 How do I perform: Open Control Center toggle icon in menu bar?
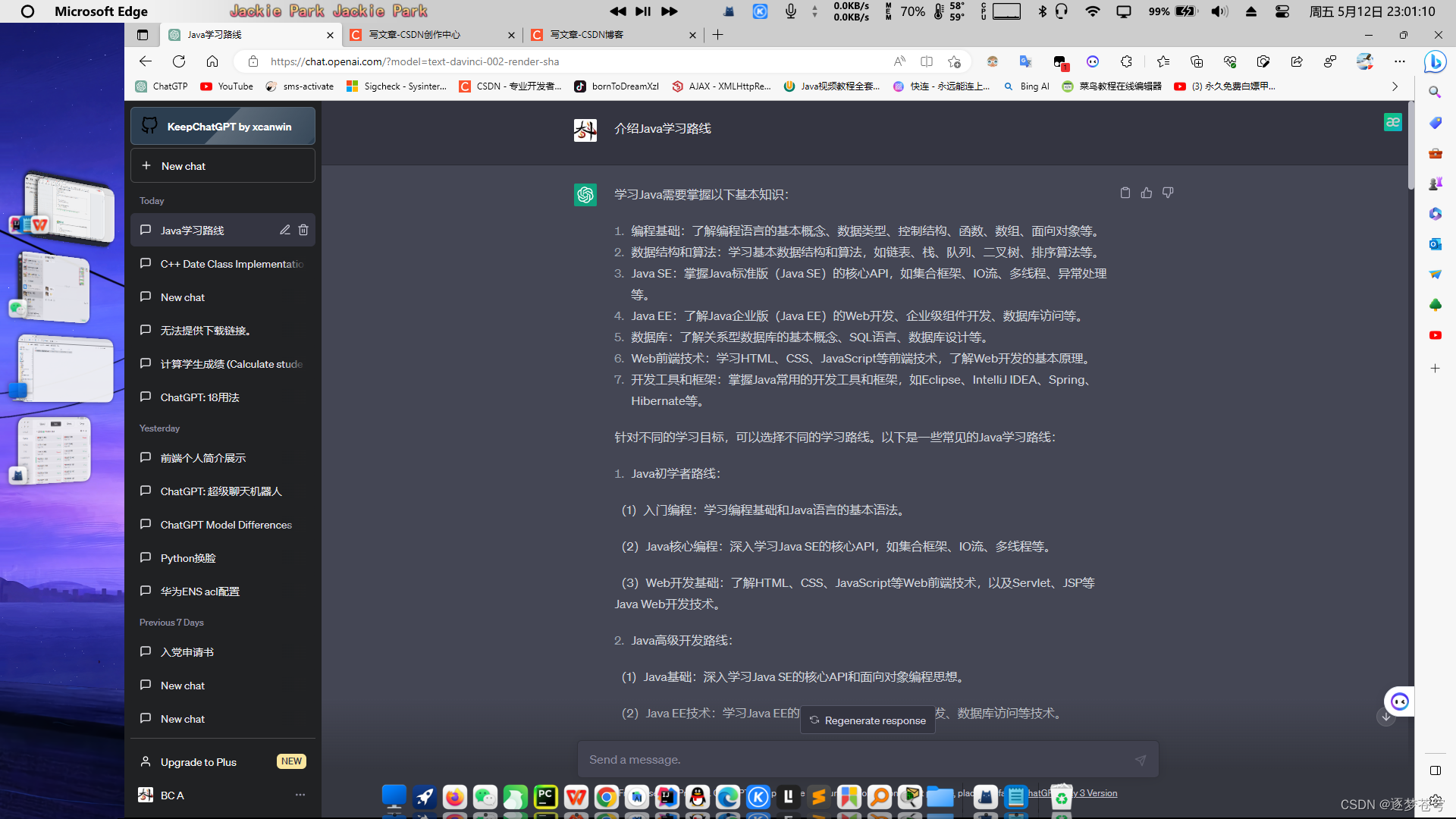[1282, 11]
